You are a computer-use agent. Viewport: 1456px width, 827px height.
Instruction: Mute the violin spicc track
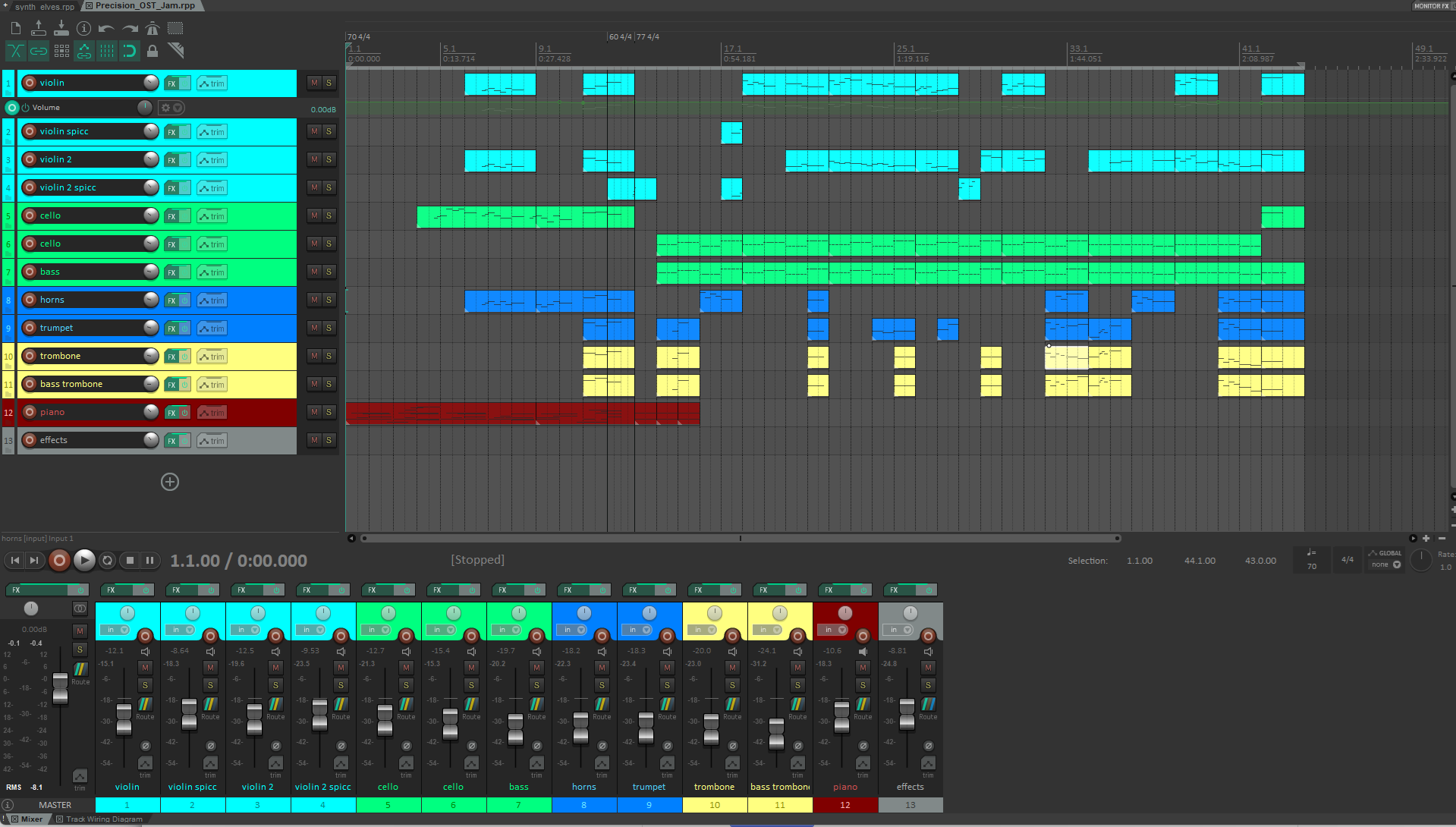314,131
